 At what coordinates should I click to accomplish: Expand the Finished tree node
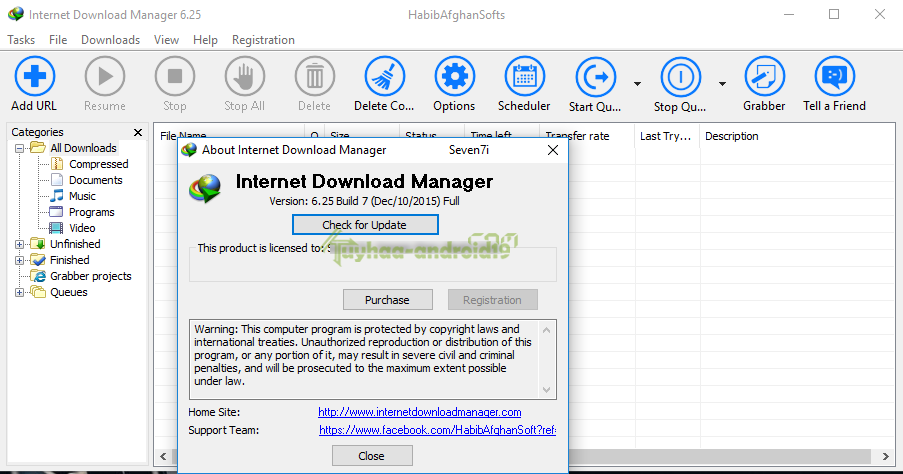(x=20, y=261)
